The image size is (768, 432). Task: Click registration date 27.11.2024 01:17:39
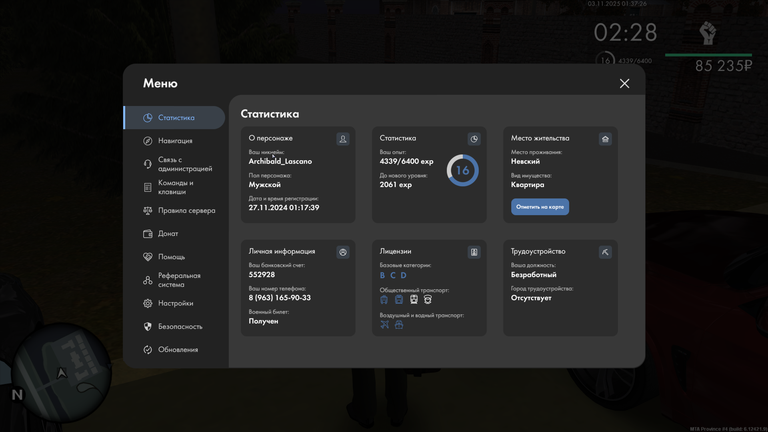tap(284, 208)
